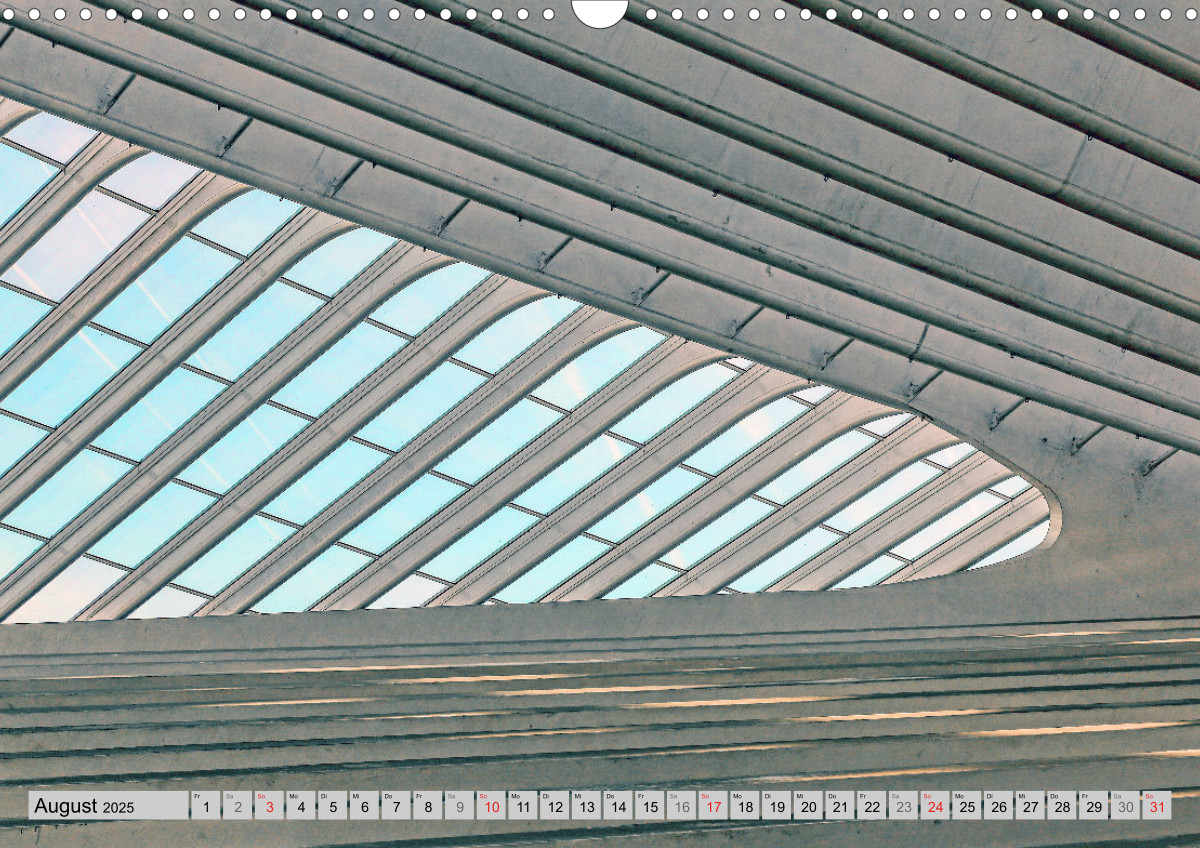Select Friday, day 29 cell
The height and width of the screenshot is (848, 1200).
1094,805
